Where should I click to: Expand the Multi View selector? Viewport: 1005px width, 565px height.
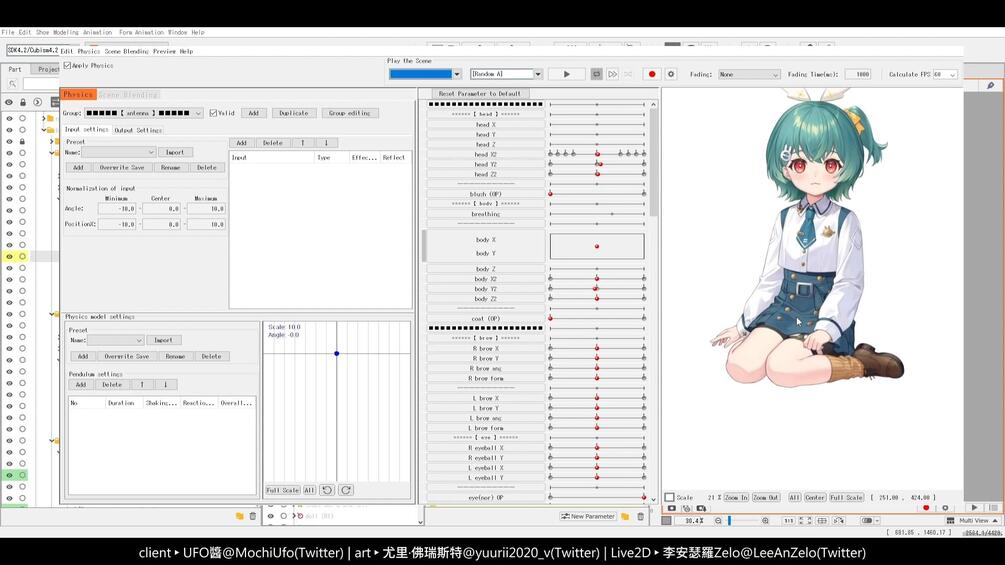[x=973, y=521]
